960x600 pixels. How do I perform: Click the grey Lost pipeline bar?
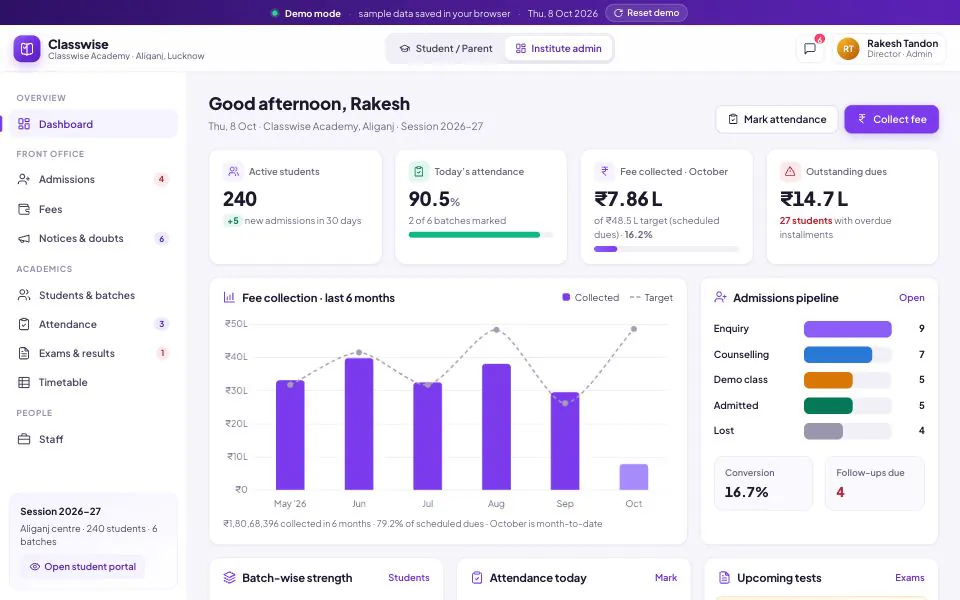click(823, 431)
